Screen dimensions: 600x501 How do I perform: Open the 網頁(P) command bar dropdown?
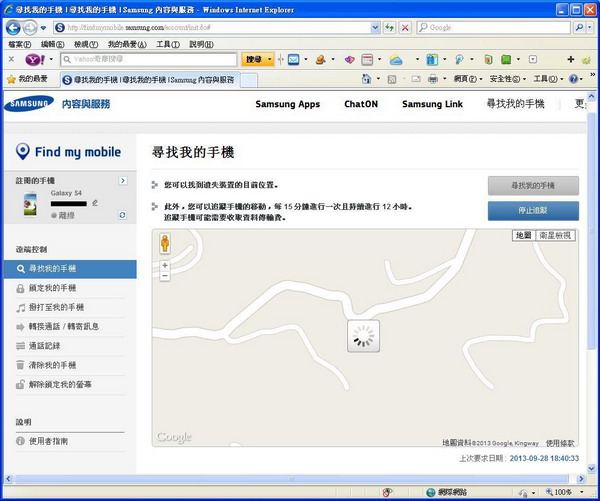tap(468, 79)
